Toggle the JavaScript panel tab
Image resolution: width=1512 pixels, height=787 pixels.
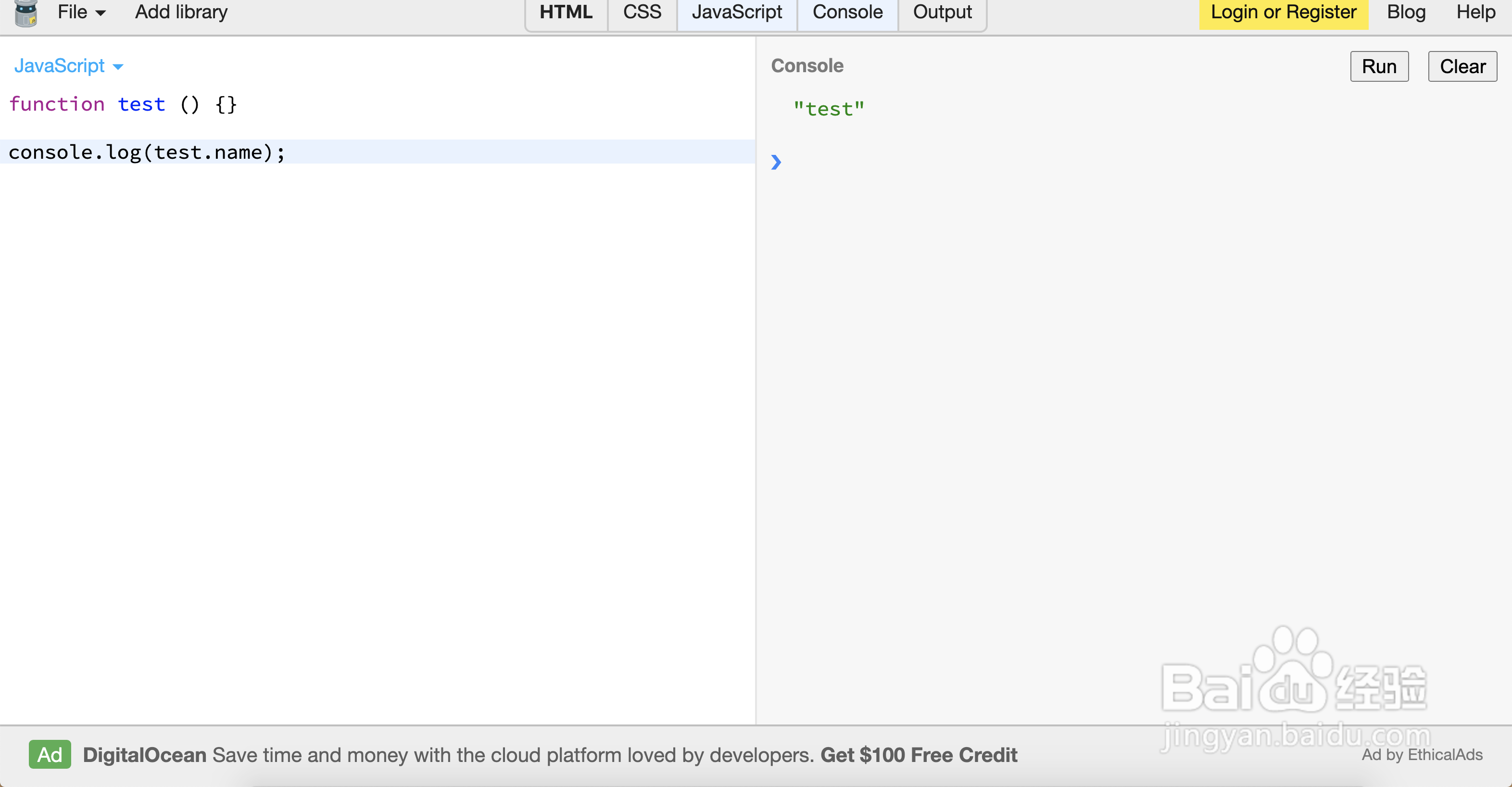click(x=737, y=13)
